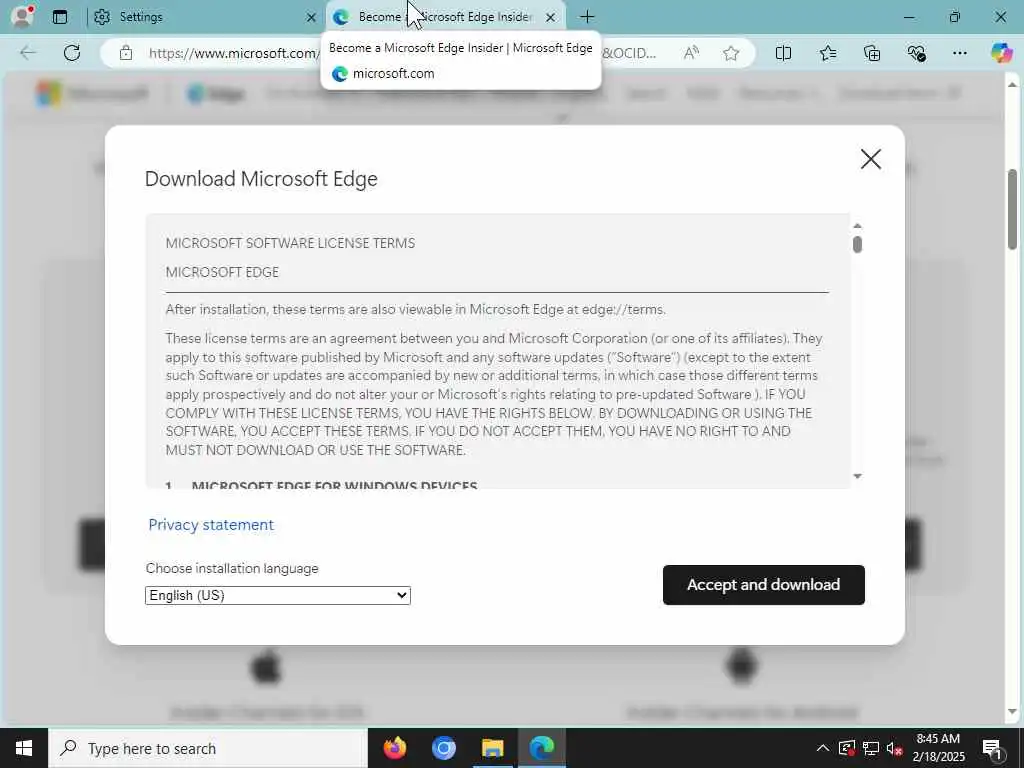Close the Download Microsoft Edge dialog
This screenshot has width=1024, height=768.
871,159
